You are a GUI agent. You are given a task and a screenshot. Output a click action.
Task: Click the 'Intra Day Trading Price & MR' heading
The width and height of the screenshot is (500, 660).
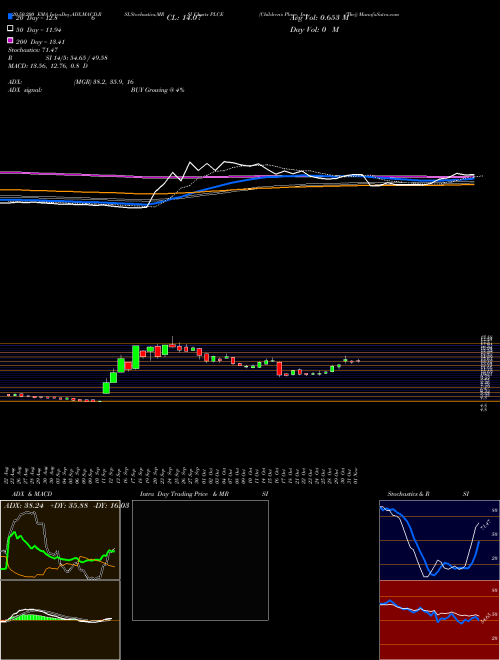coord(185,494)
